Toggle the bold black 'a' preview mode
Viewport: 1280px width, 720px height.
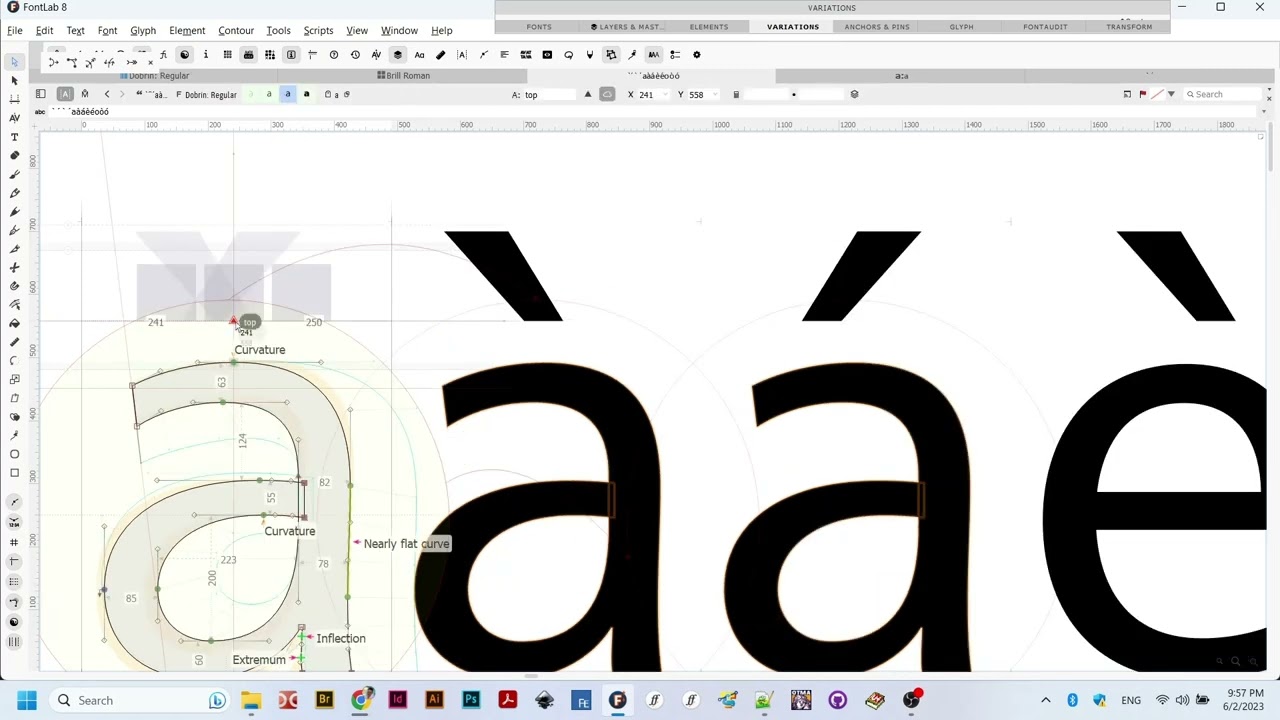(306, 94)
